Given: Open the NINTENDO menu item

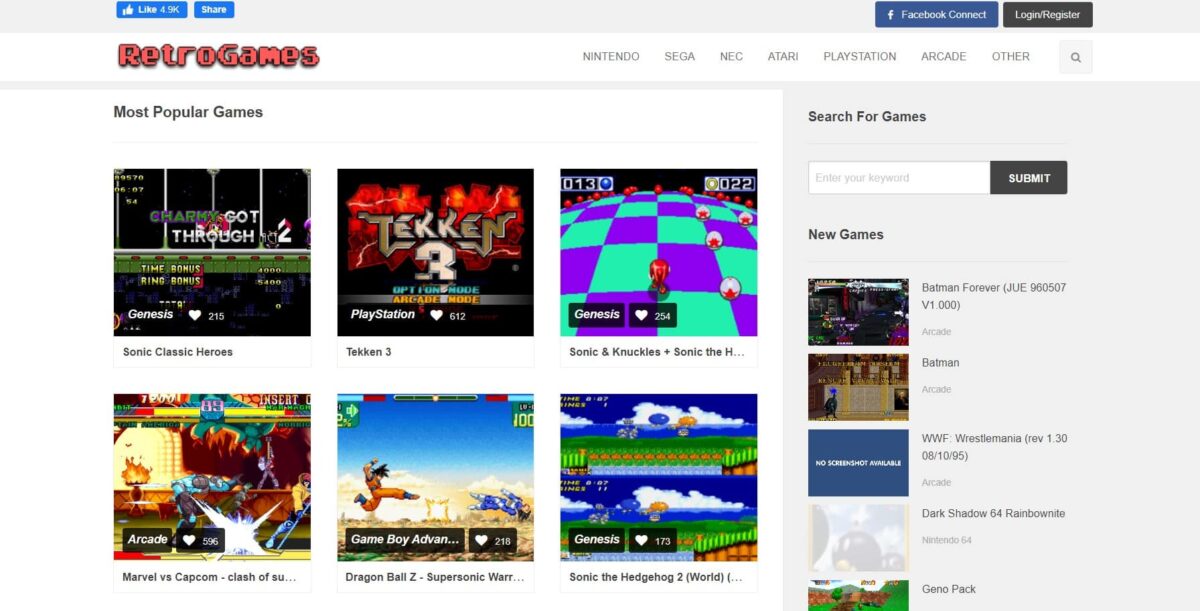Looking at the screenshot, I should pyautogui.click(x=610, y=57).
